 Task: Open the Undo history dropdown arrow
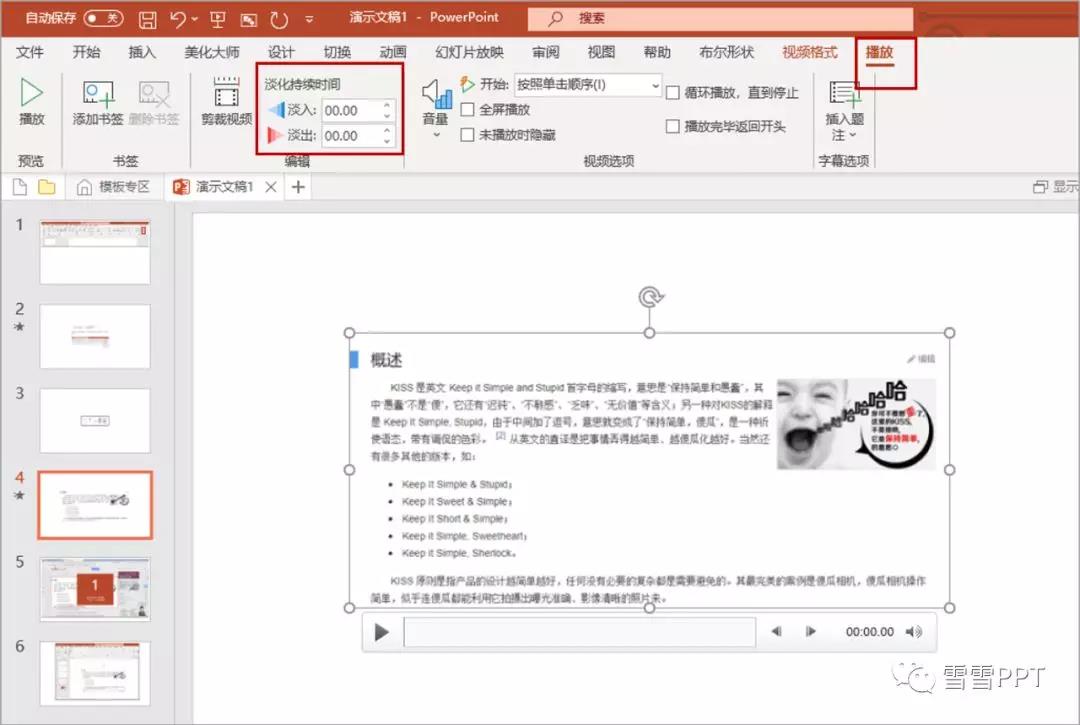coord(195,18)
